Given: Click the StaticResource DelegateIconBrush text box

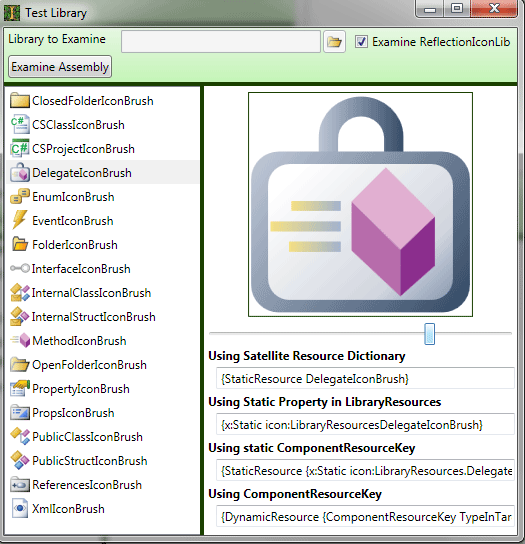Looking at the screenshot, I should [365, 379].
